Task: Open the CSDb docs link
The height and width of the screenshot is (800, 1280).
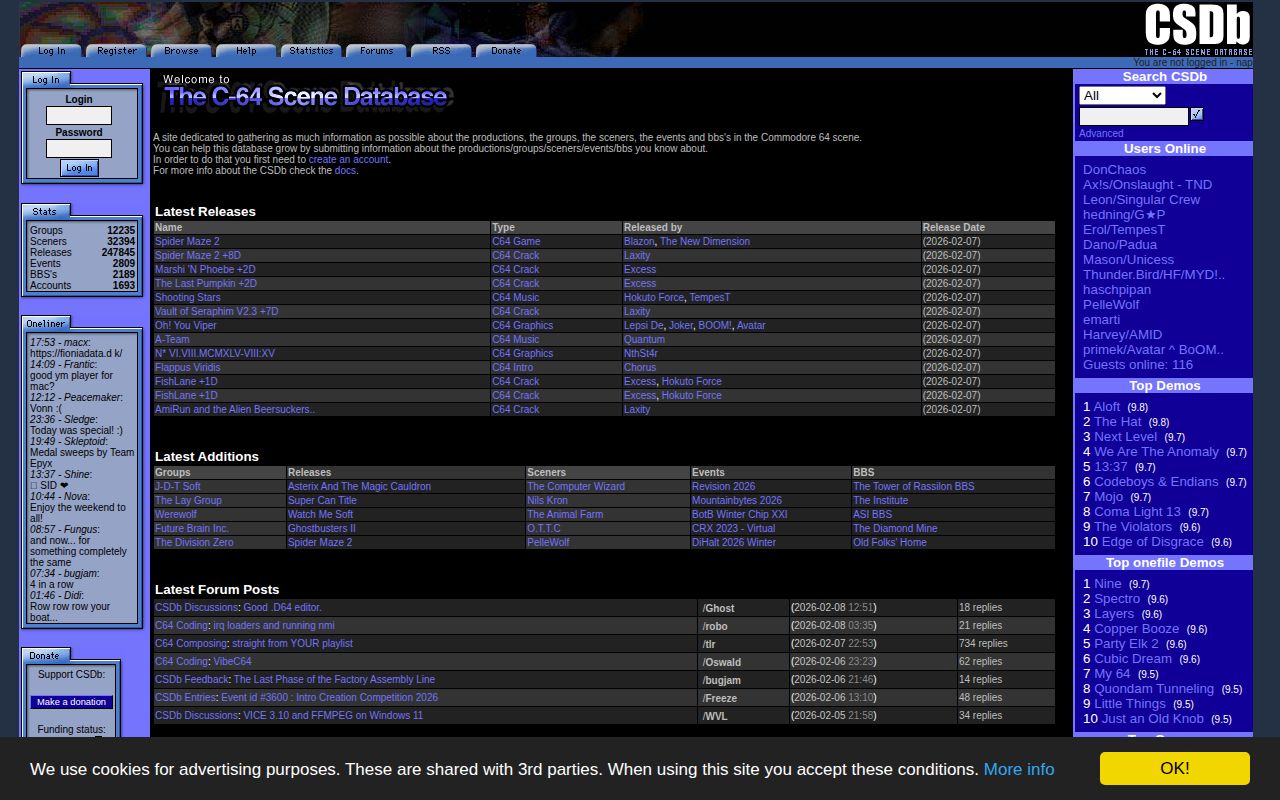Action: (345, 170)
